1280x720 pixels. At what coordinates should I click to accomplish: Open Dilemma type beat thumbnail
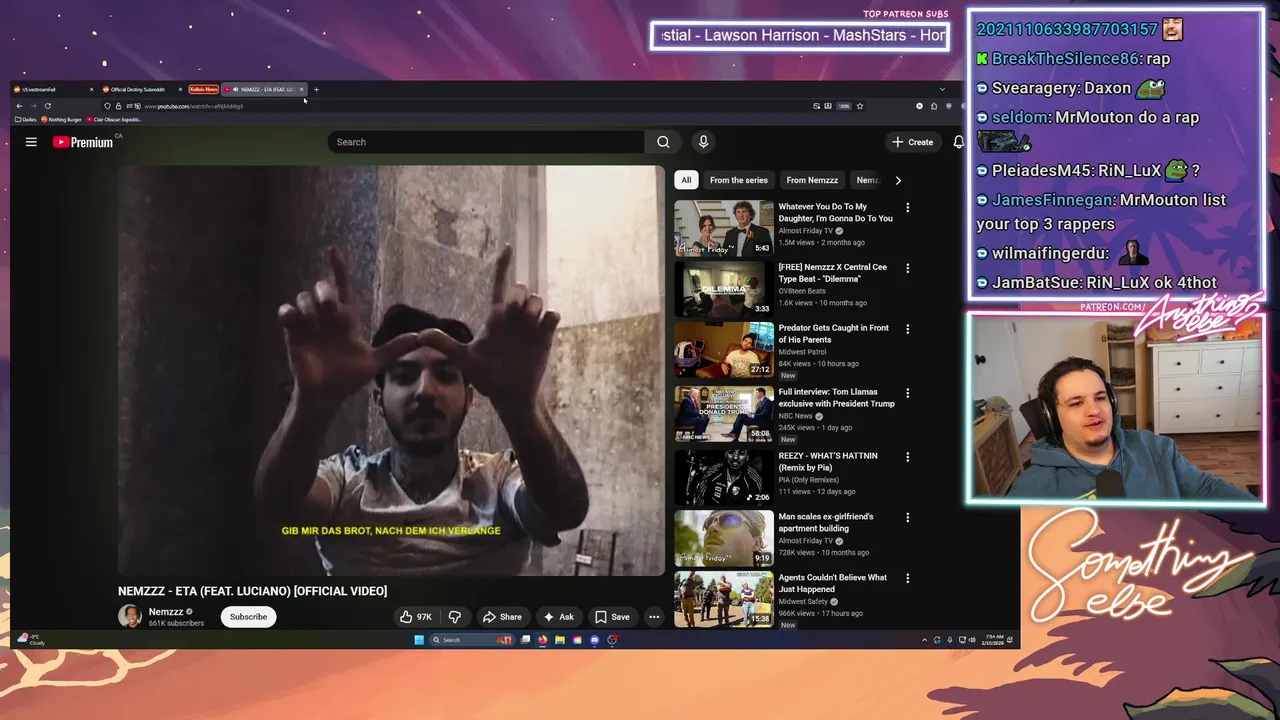724,289
